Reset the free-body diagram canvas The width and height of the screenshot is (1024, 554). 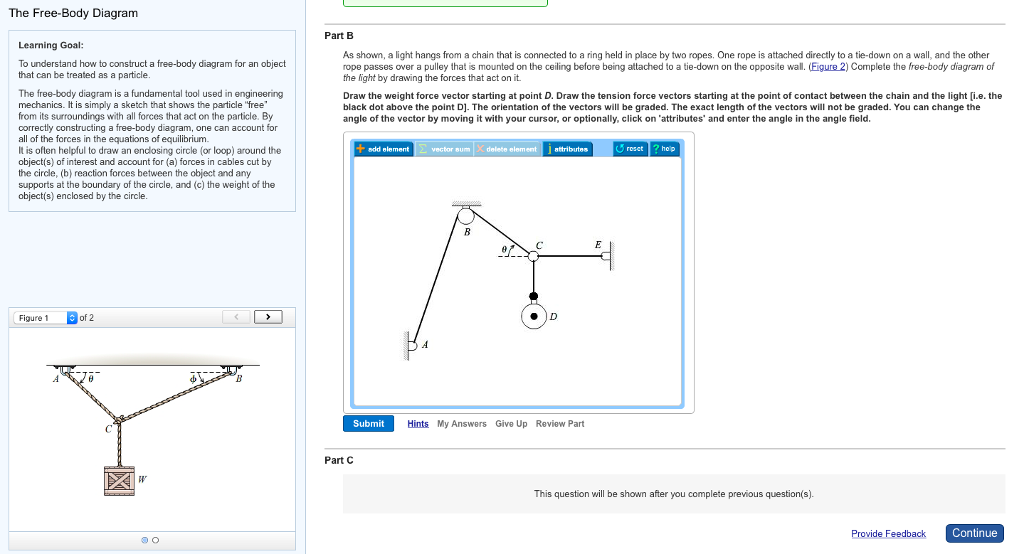[631, 149]
